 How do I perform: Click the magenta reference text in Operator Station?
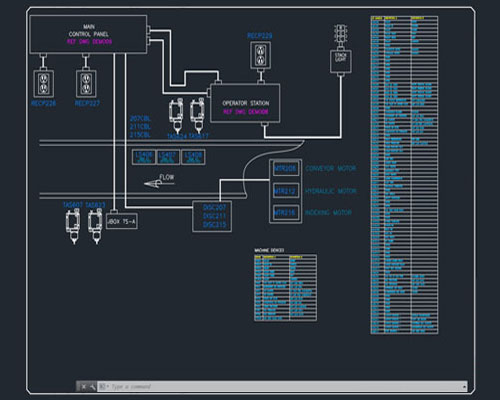coord(246,112)
